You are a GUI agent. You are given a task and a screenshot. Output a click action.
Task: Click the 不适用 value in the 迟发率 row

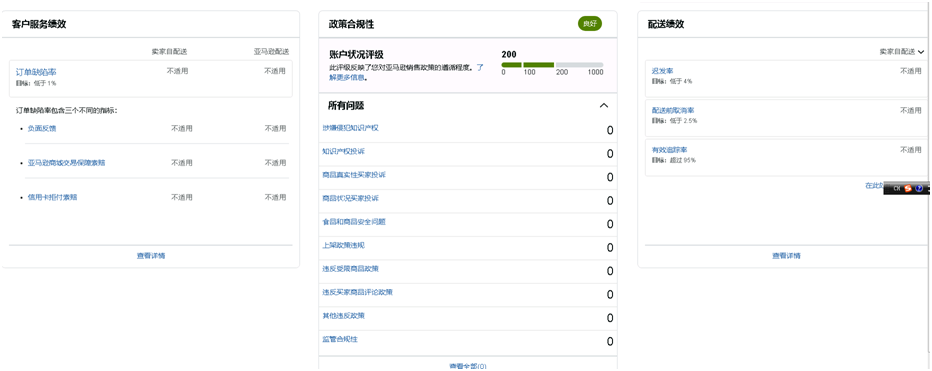click(911, 71)
